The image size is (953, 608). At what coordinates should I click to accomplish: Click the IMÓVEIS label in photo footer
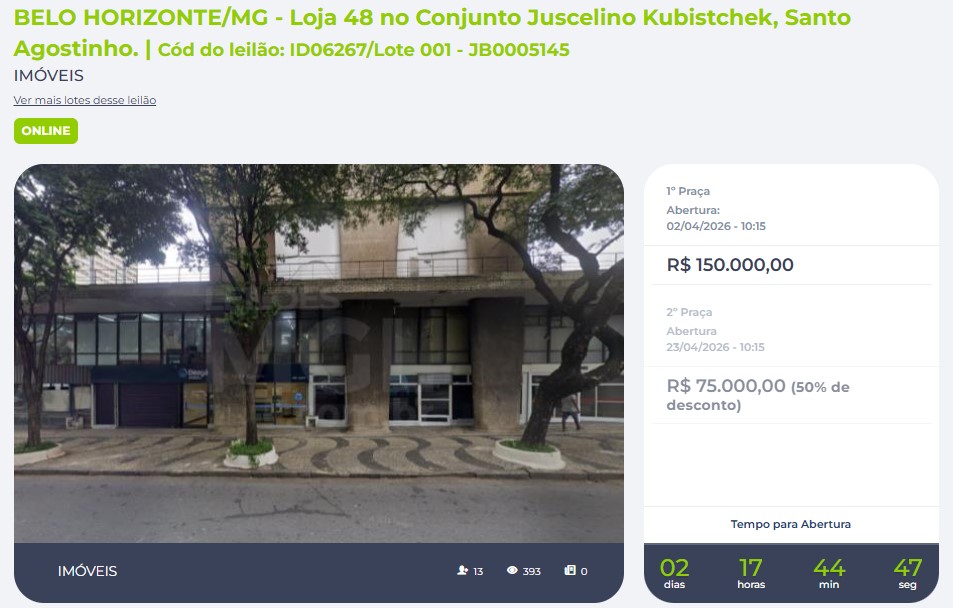tap(88, 571)
